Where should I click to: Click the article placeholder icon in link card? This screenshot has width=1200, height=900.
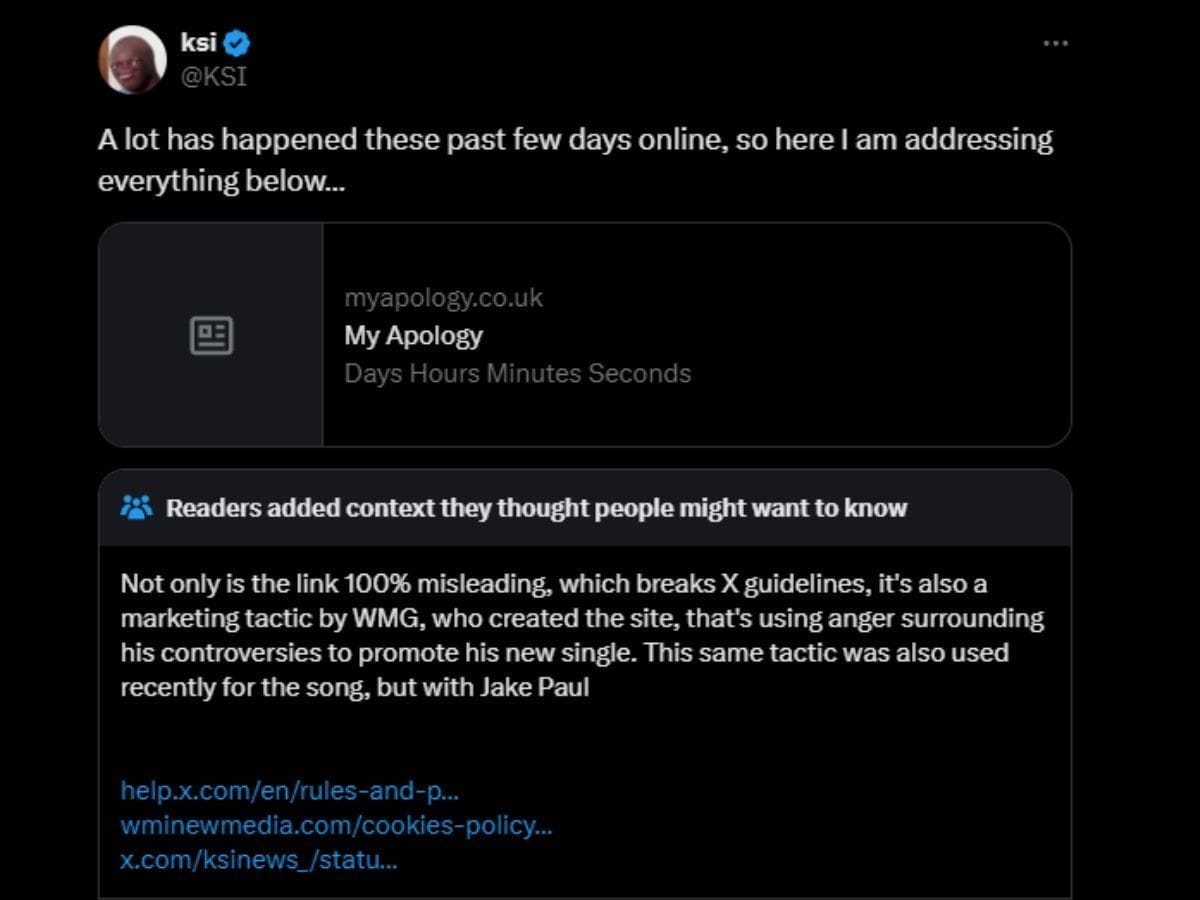pos(211,335)
